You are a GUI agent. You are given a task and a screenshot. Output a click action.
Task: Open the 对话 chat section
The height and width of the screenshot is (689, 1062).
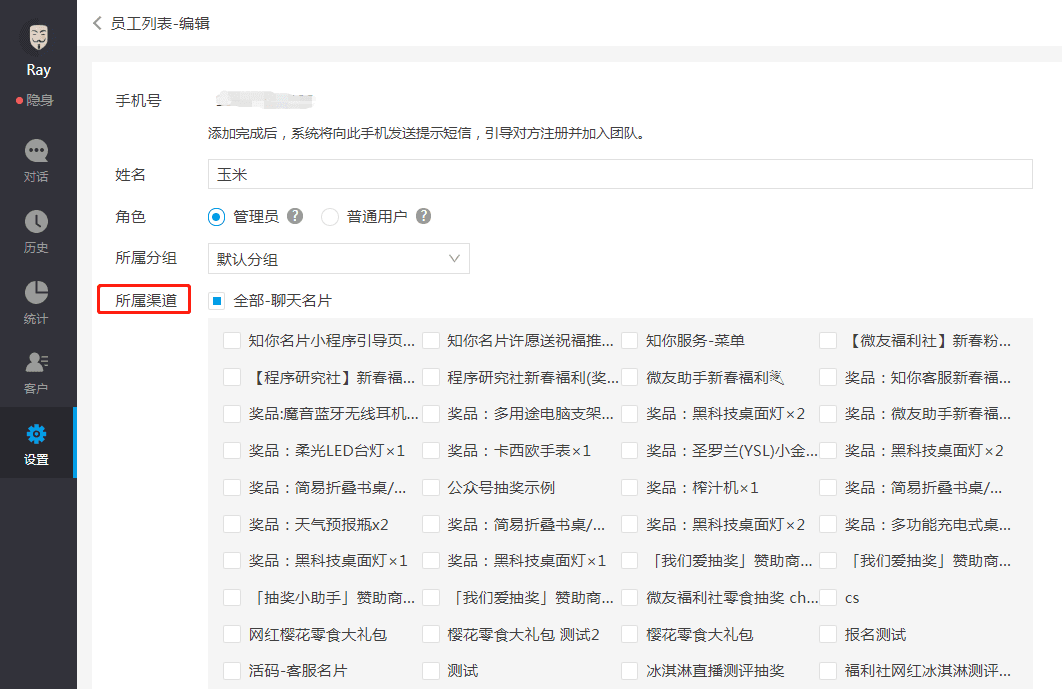click(37, 161)
